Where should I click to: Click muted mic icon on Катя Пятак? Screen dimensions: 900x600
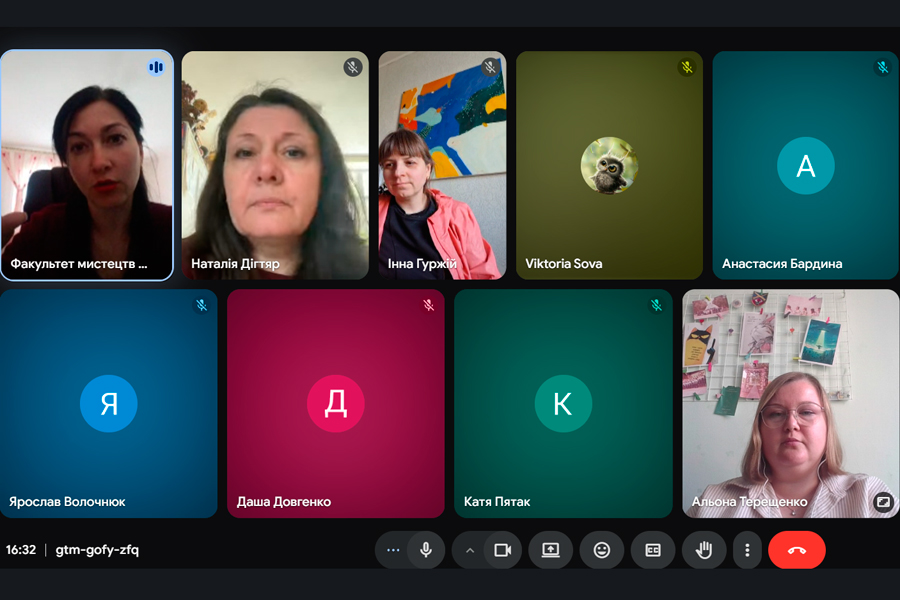(x=656, y=305)
